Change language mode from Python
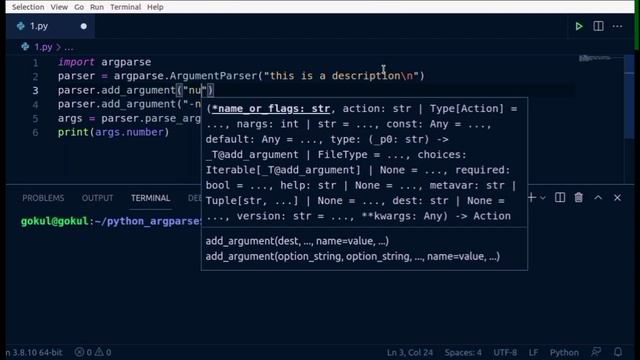640x360 pixels. pyautogui.click(x=564, y=352)
